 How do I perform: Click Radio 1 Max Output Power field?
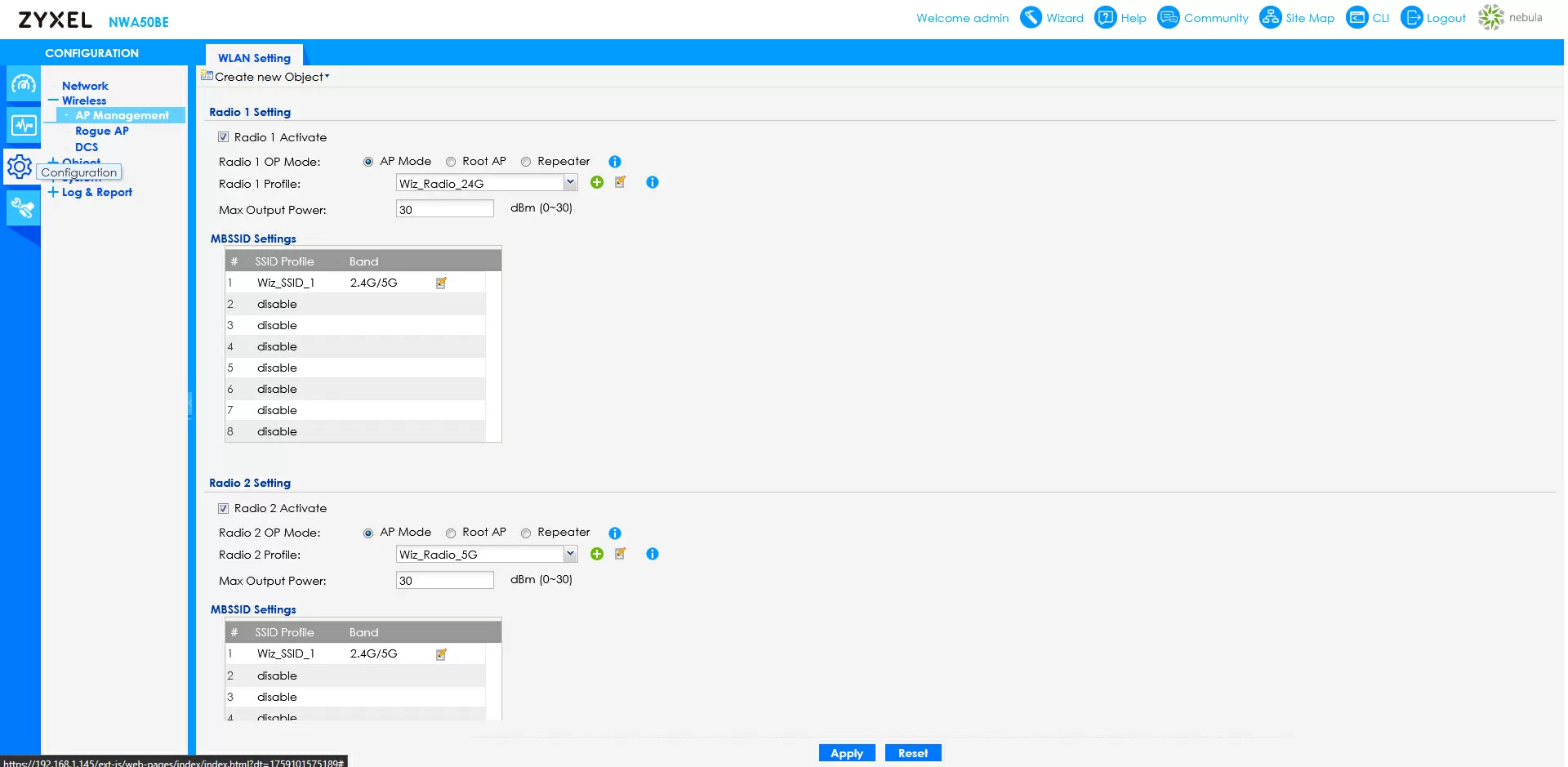click(x=445, y=209)
